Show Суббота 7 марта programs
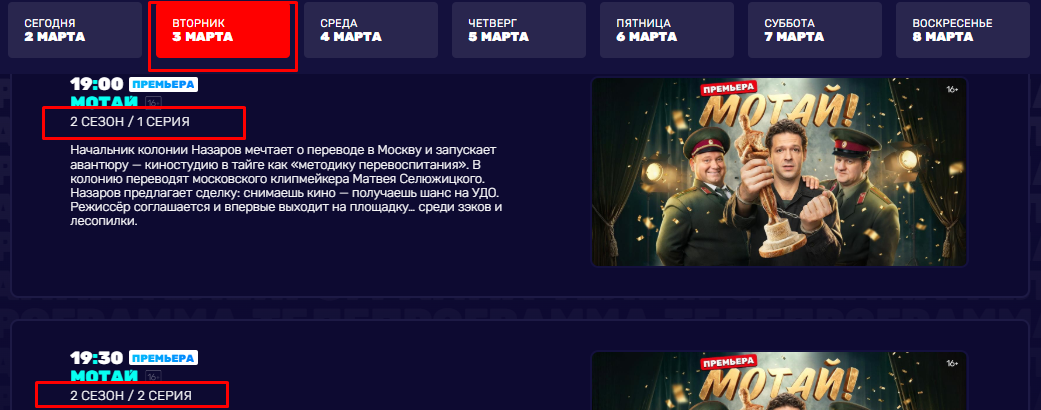Image resolution: width=1041 pixels, height=410 pixels. pos(815,30)
